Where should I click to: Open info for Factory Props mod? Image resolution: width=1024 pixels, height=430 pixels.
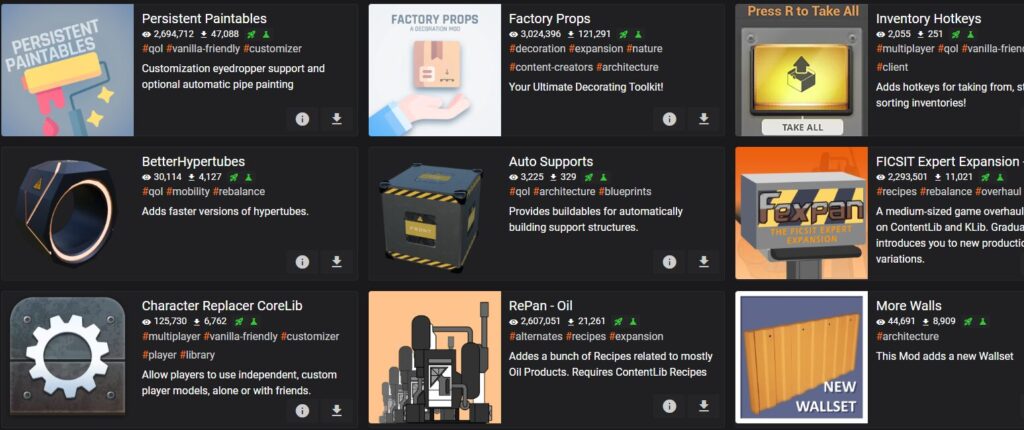coord(669,119)
